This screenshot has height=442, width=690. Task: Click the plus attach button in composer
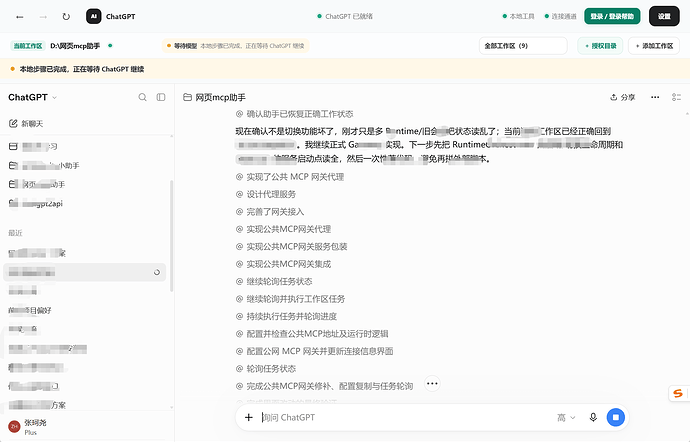click(x=249, y=417)
